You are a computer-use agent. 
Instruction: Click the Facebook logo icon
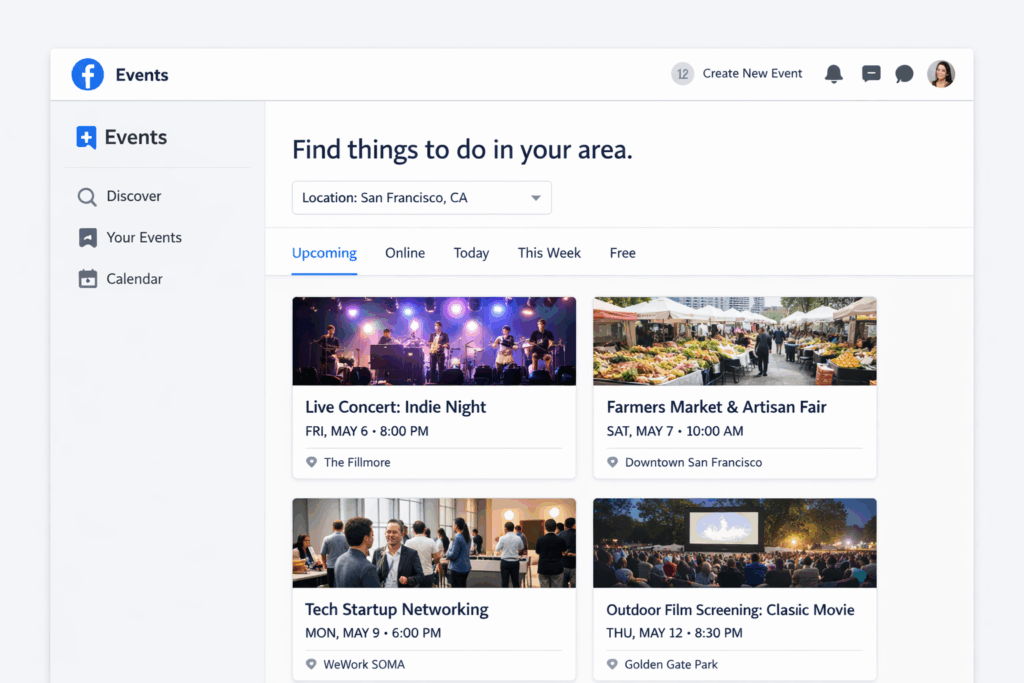87,74
